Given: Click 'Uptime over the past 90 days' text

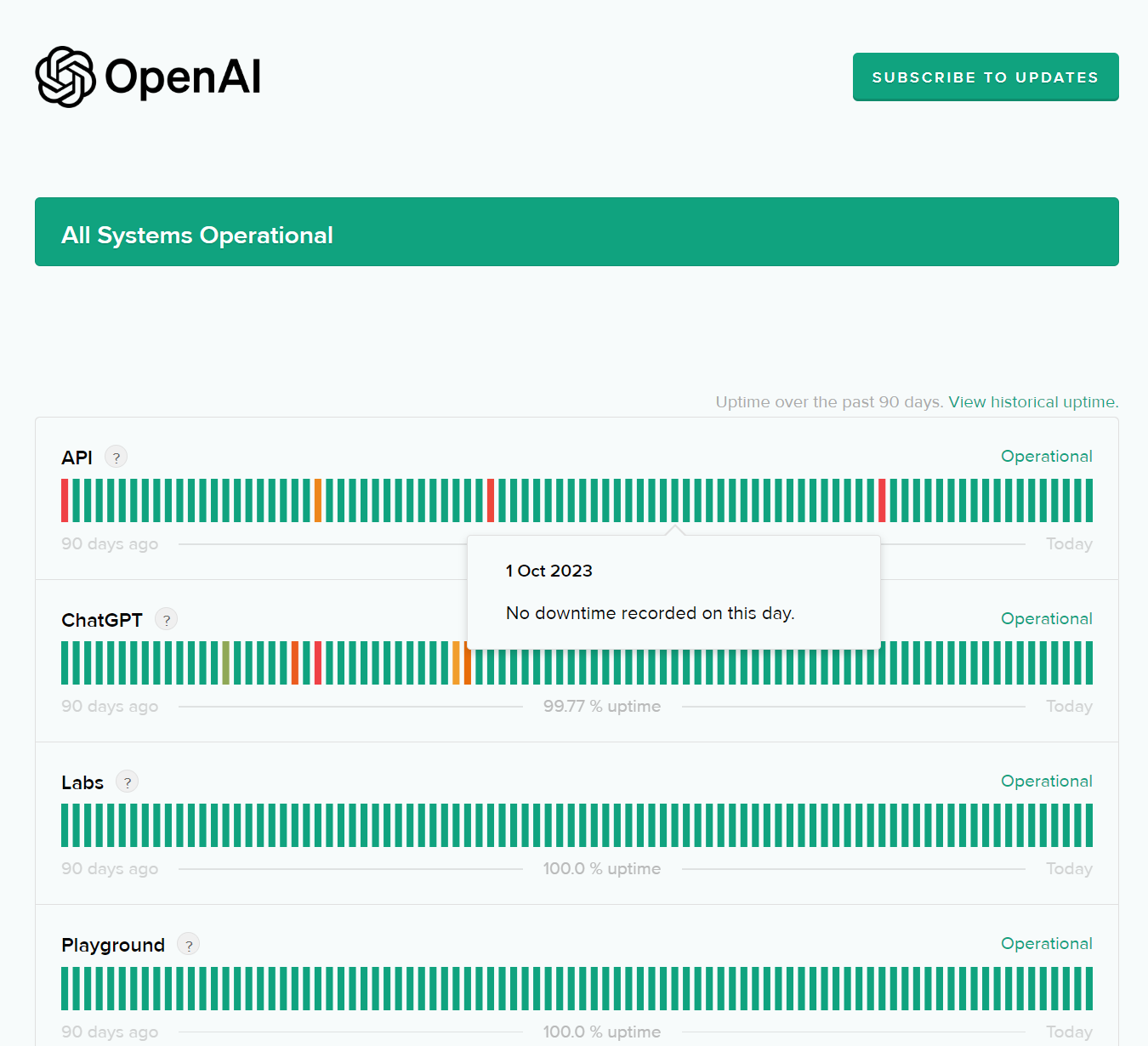Looking at the screenshot, I should click(829, 401).
